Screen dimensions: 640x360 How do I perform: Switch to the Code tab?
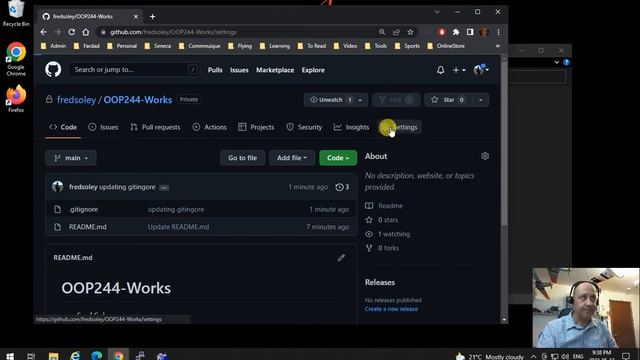63,127
